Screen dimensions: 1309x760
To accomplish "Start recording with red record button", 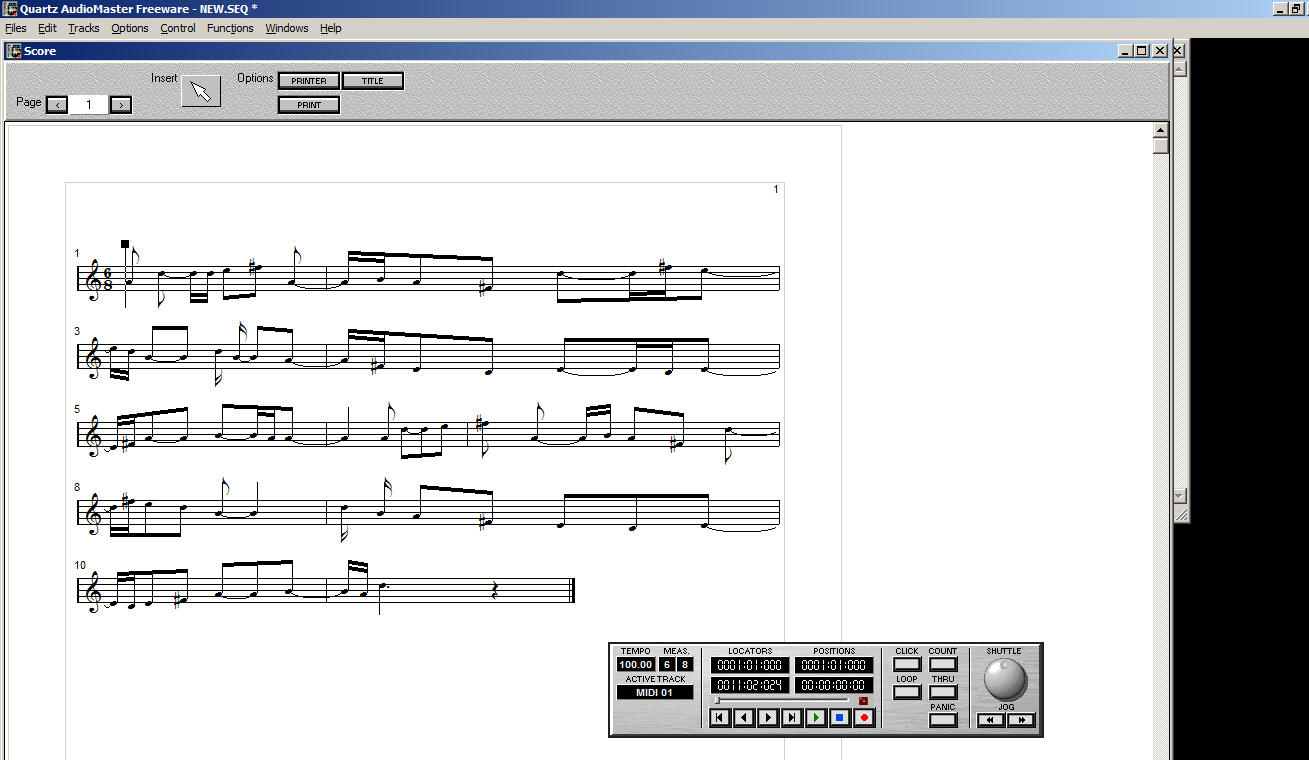I will click(864, 717).
